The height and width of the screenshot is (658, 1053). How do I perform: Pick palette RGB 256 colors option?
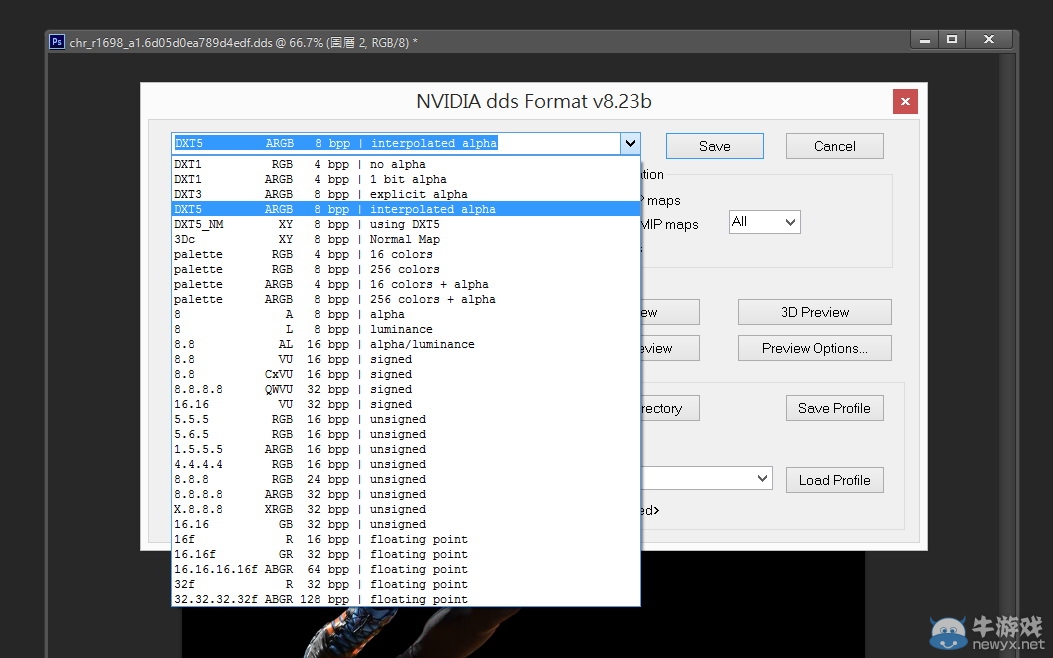[406, 269]
